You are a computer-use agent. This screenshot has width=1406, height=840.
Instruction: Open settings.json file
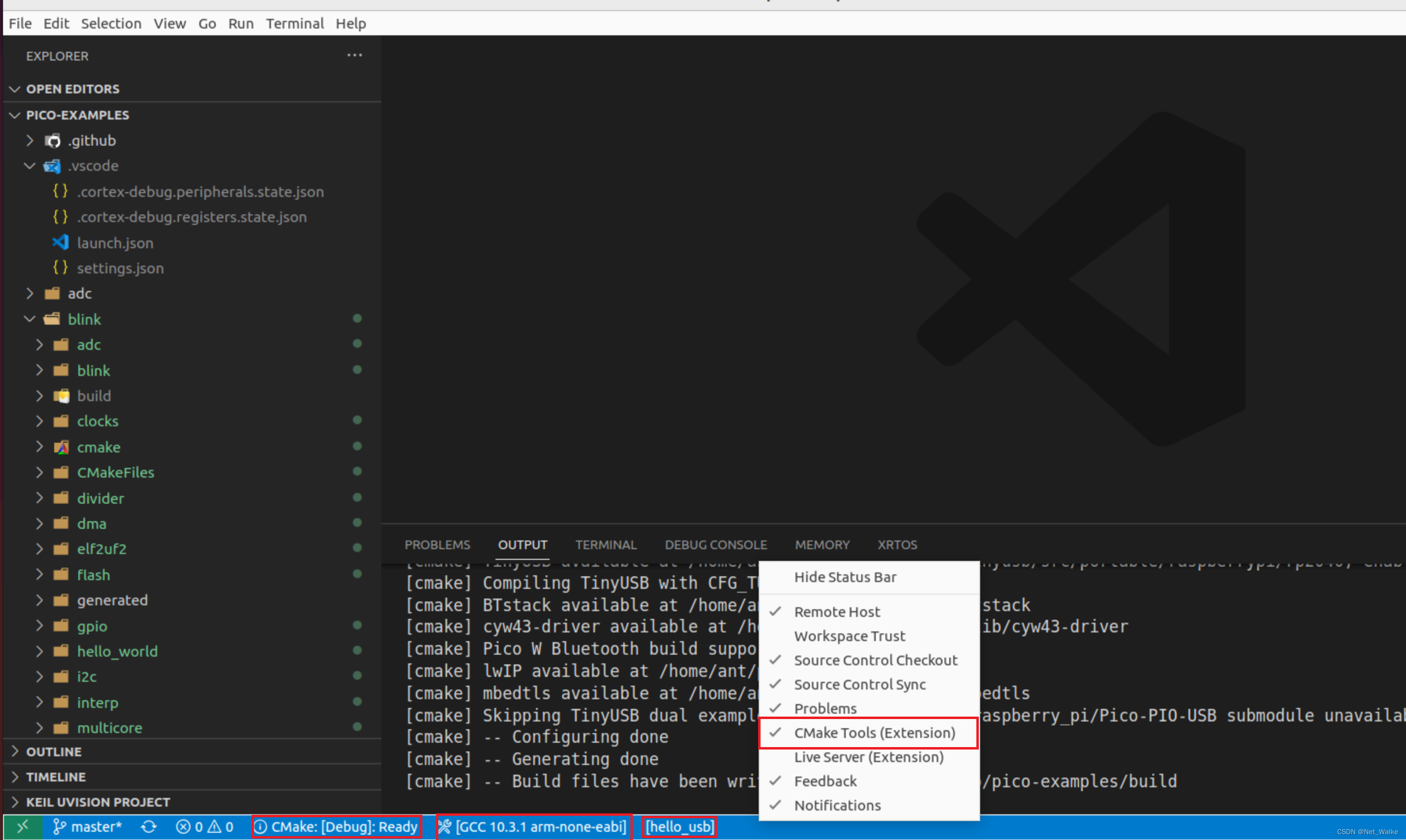pos(120,268)
